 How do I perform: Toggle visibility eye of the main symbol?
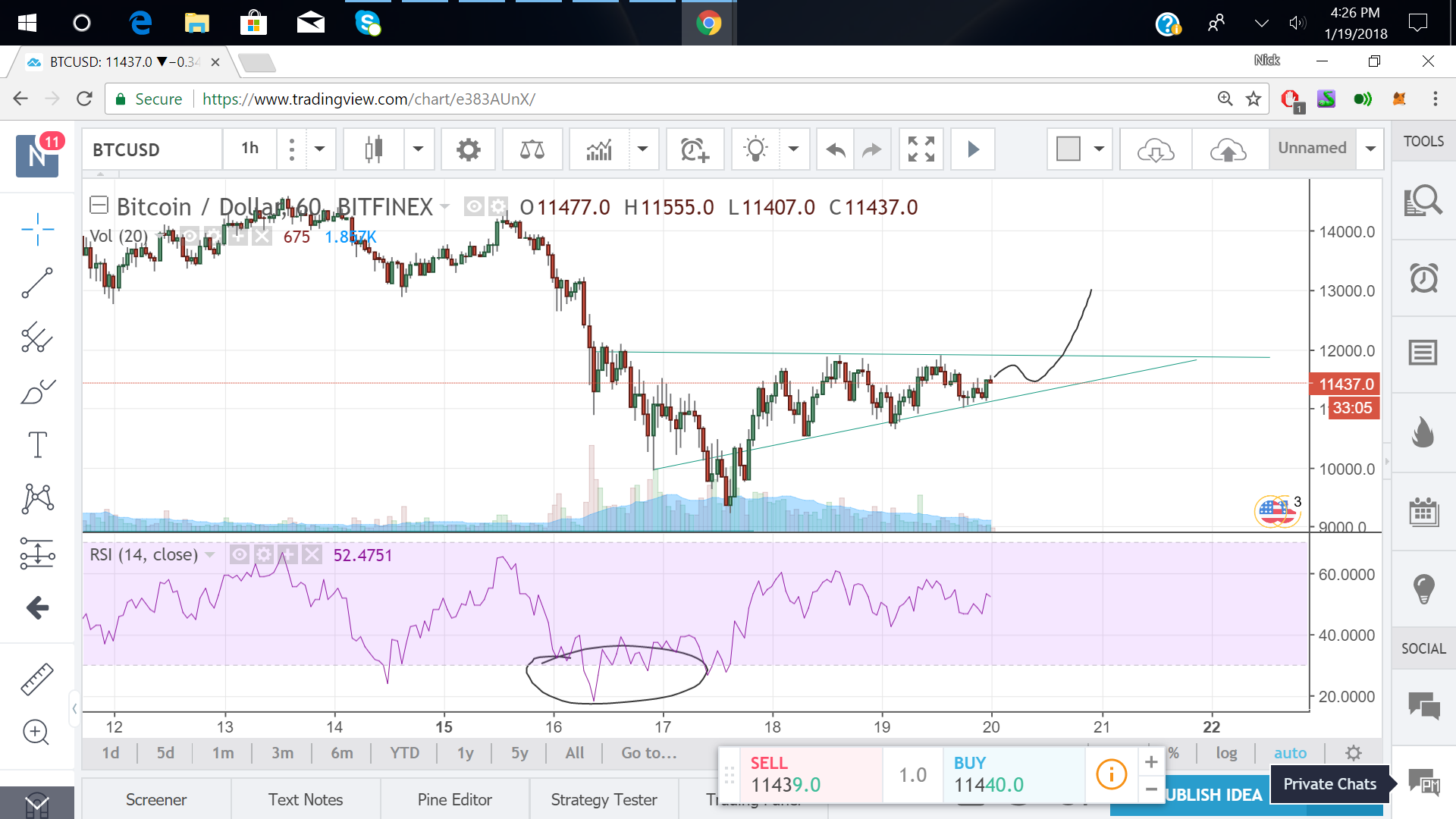[474, 206]
